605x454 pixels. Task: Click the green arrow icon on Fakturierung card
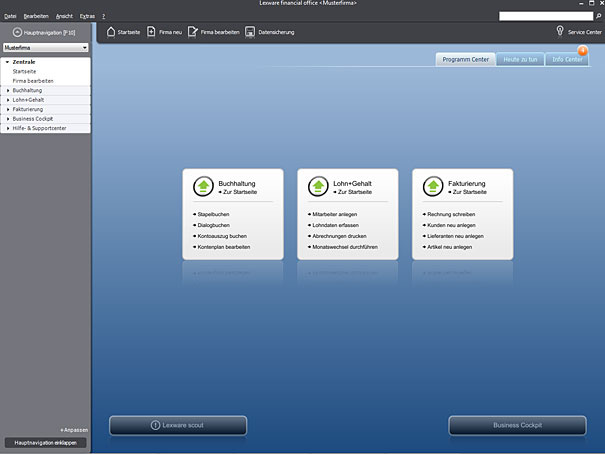pos(433,186)
